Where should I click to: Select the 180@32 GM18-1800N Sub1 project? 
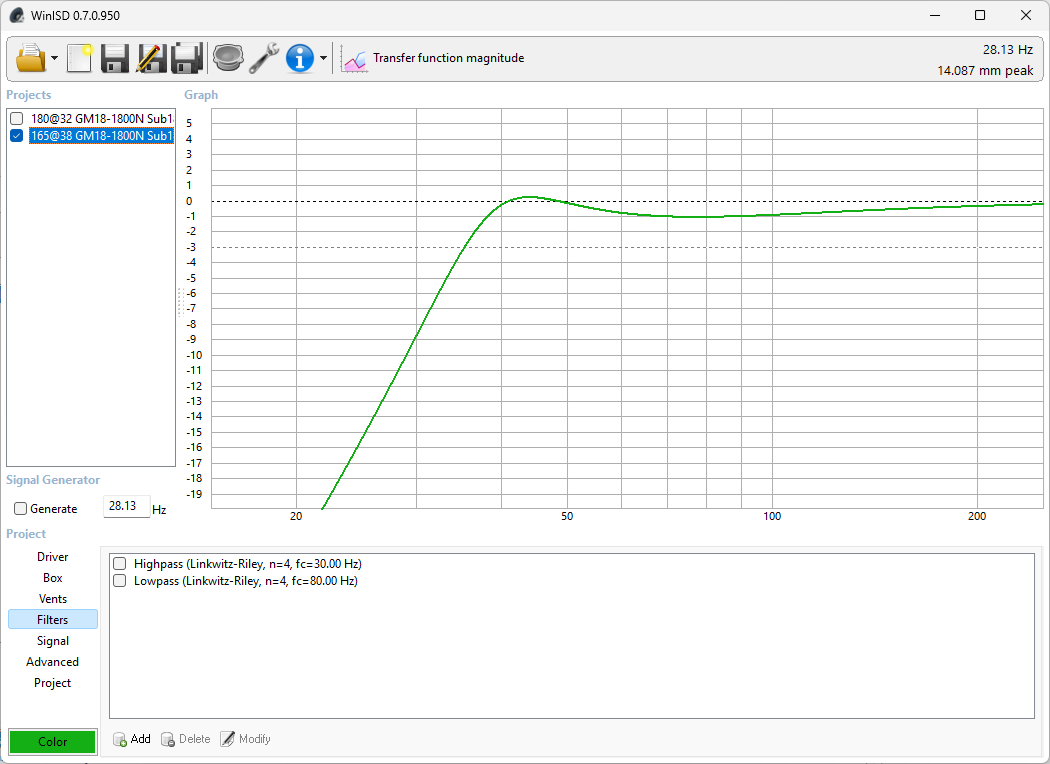click(101, 119)
